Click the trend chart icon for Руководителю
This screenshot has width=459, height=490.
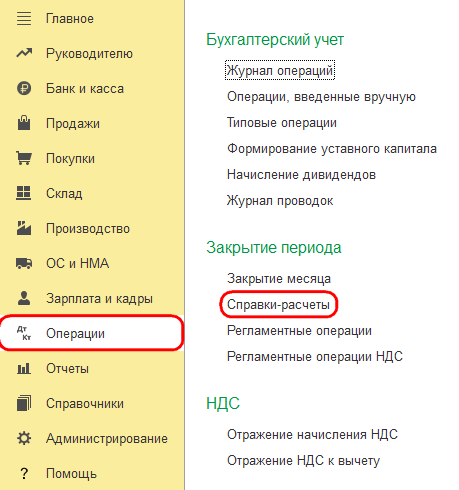24,53
